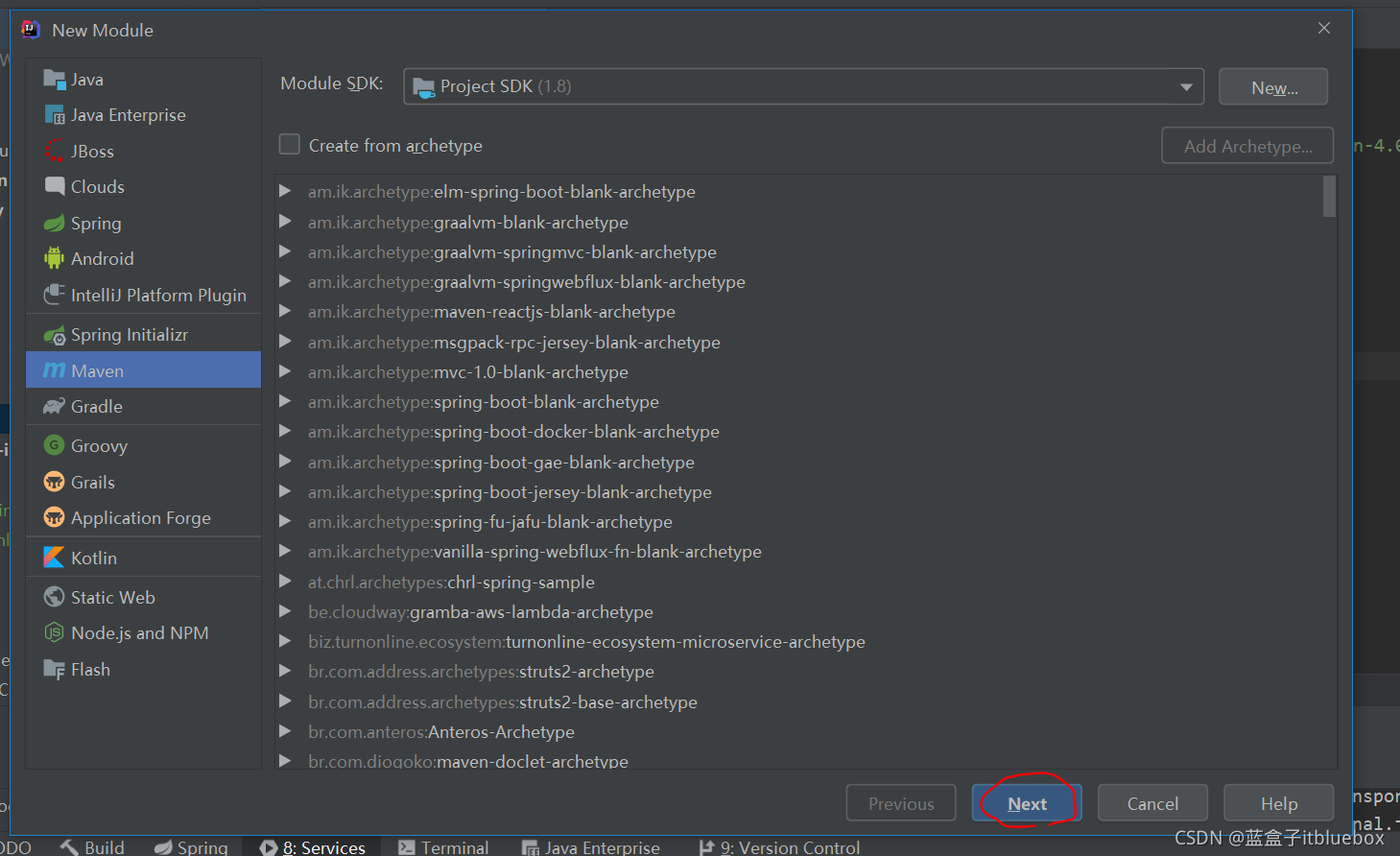Select the Spring Initializr icon
1400x856 pixels.
pyautogui.click(x=55, y=335)
